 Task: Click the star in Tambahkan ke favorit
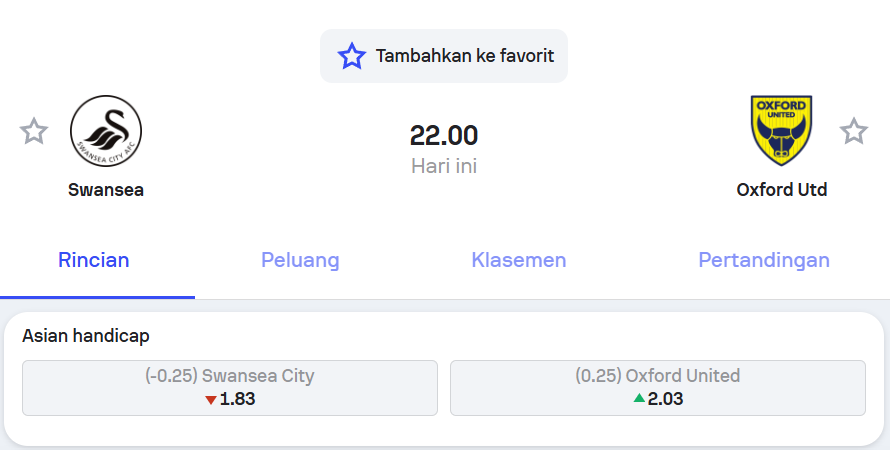pyautogui.click(x=351, y=56)
